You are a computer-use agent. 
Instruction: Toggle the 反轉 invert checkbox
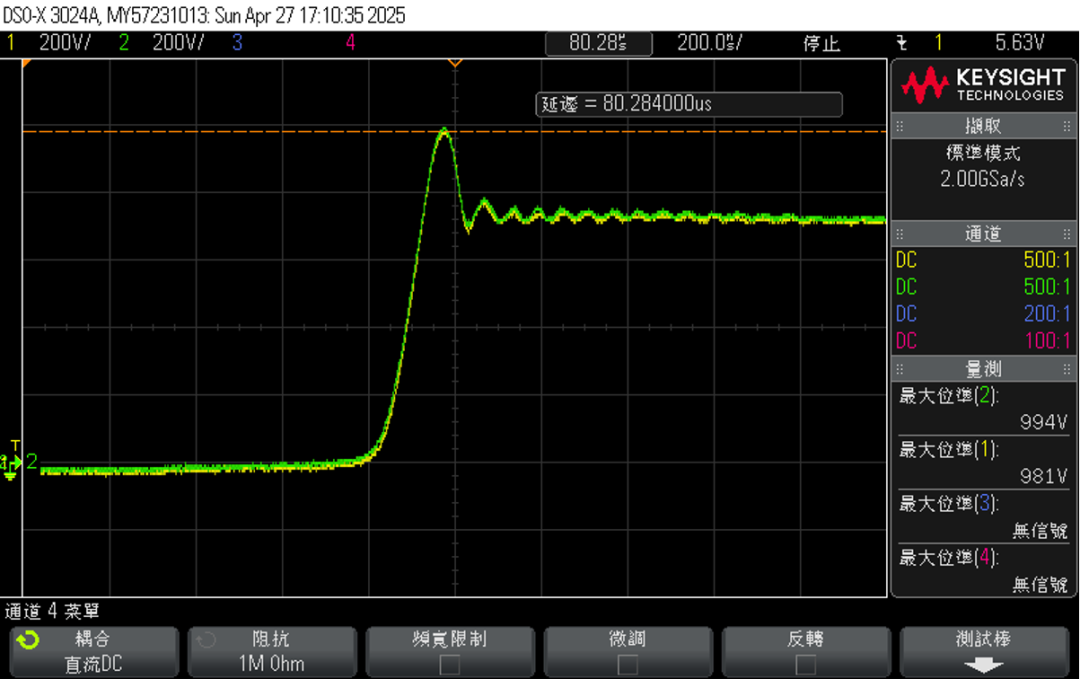pos(805,664)
